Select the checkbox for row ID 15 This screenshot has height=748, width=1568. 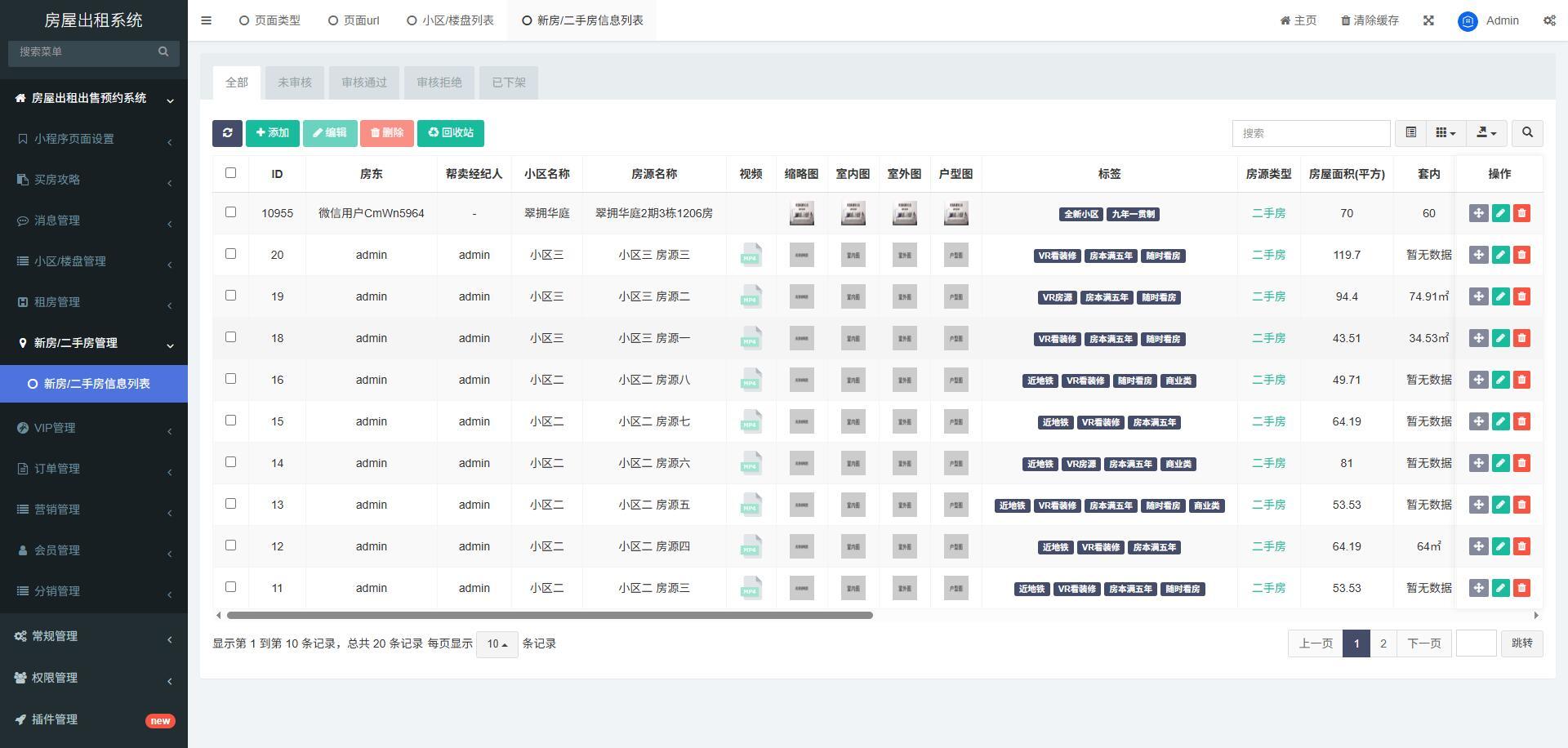pyautogui.click(x=230, y=421)
